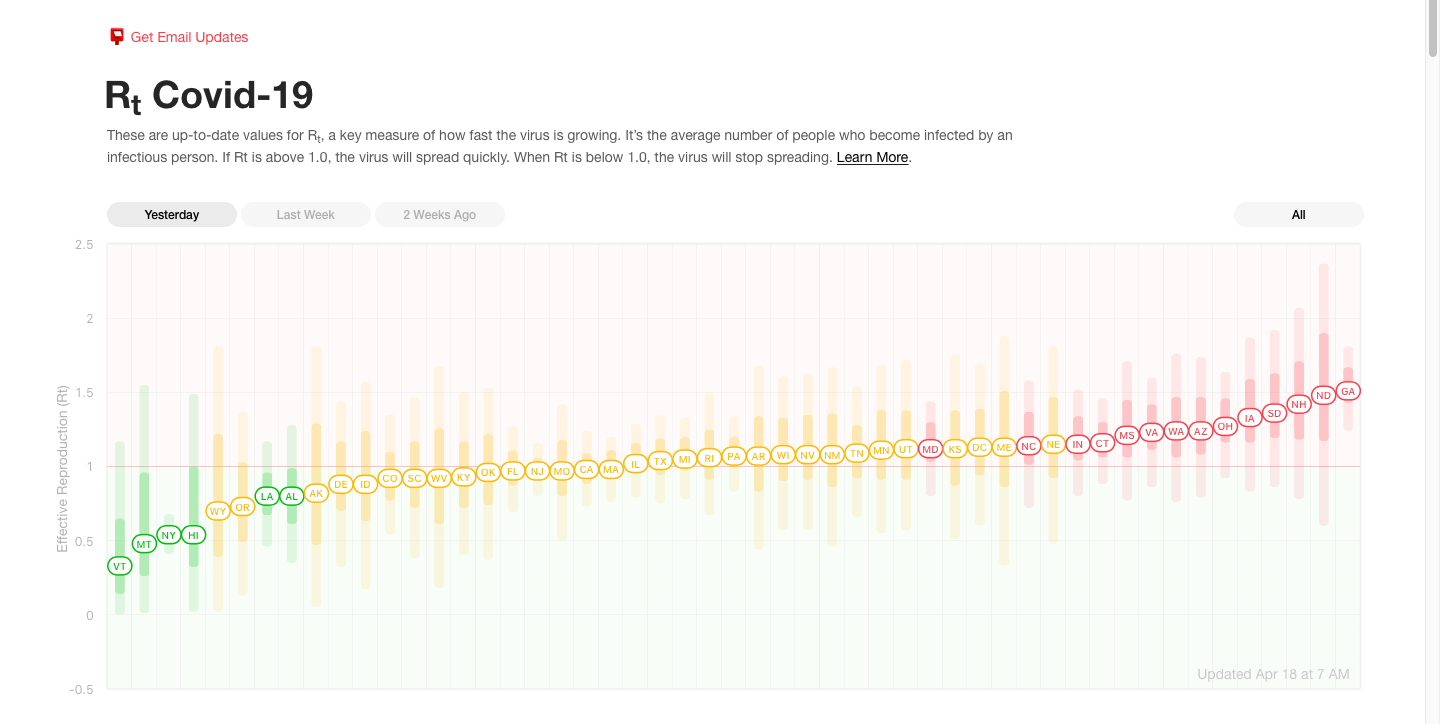Click the VT state marker badge
This screenshot has height=724, width=1440.
(x=120, y=566)
